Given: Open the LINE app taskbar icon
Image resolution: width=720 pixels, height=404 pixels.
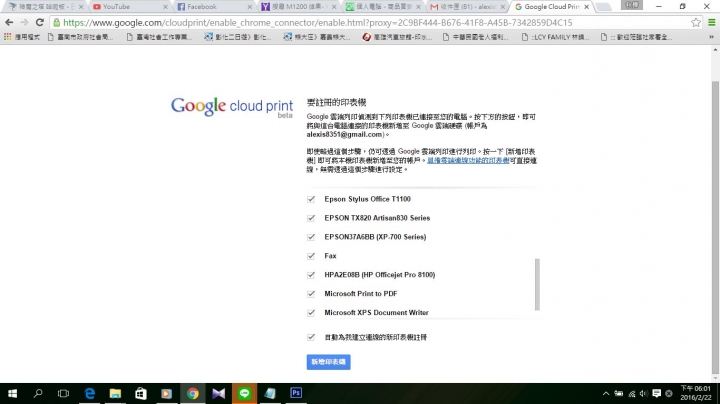Looking at the screenshot, I should pyautogui.click(x=244, y=393).
